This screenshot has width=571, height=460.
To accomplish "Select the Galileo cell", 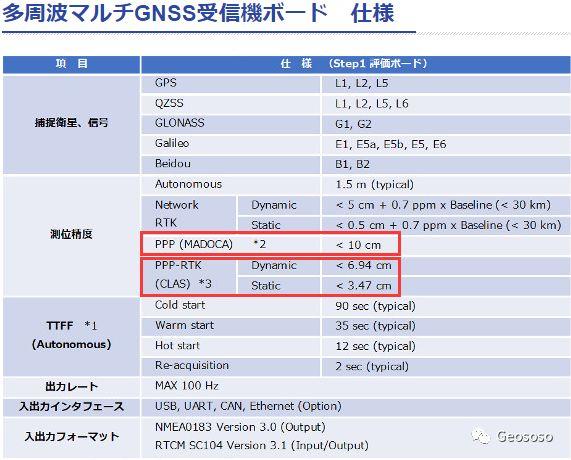I will click(231, 144).
